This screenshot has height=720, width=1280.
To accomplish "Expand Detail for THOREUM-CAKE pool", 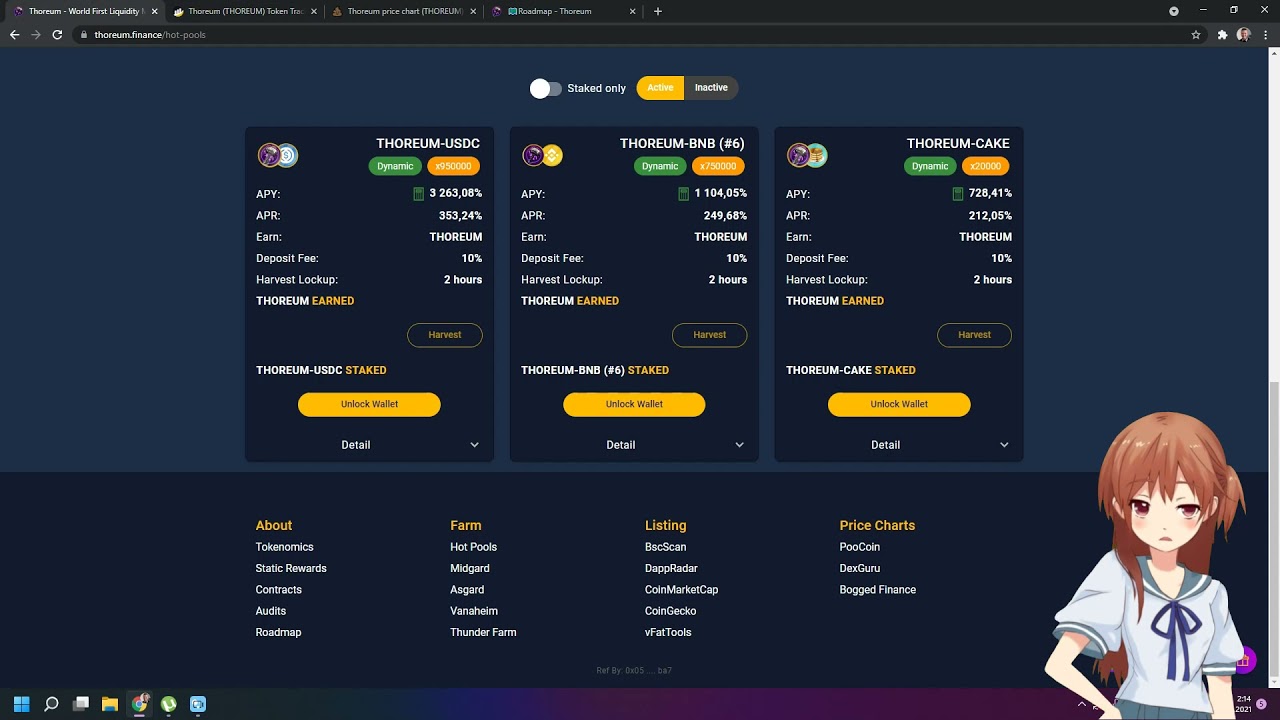I will [899, 445].
